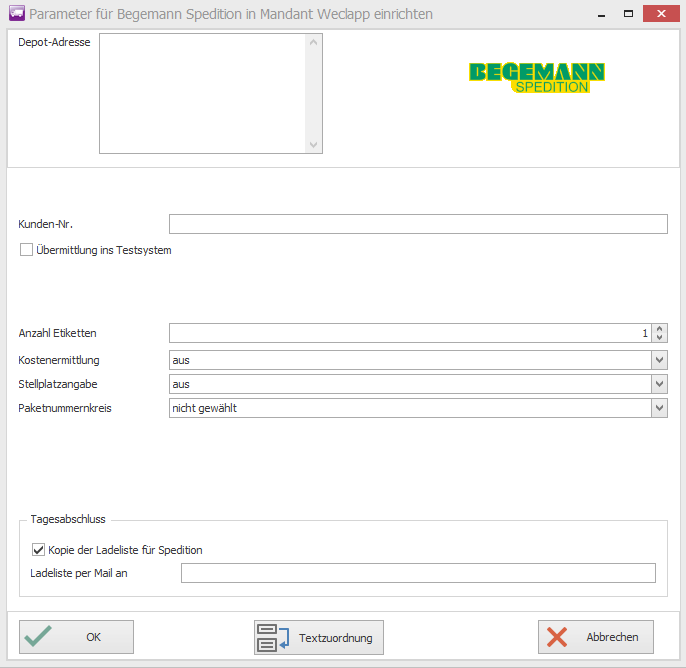Click the Stellplatzangabe label
Image resolution: width=686 pixels, height=668 pixels.
58,385
